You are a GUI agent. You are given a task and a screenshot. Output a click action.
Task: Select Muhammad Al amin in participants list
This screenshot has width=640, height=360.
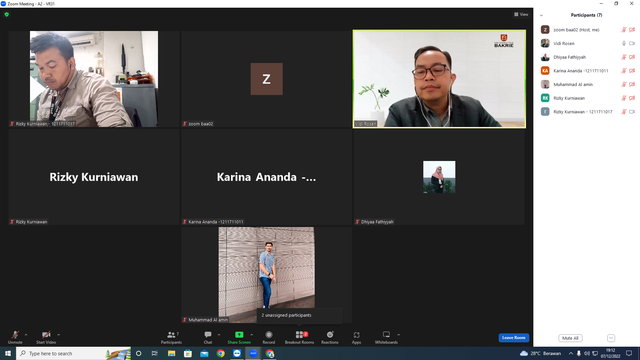[x=587, y=84]
